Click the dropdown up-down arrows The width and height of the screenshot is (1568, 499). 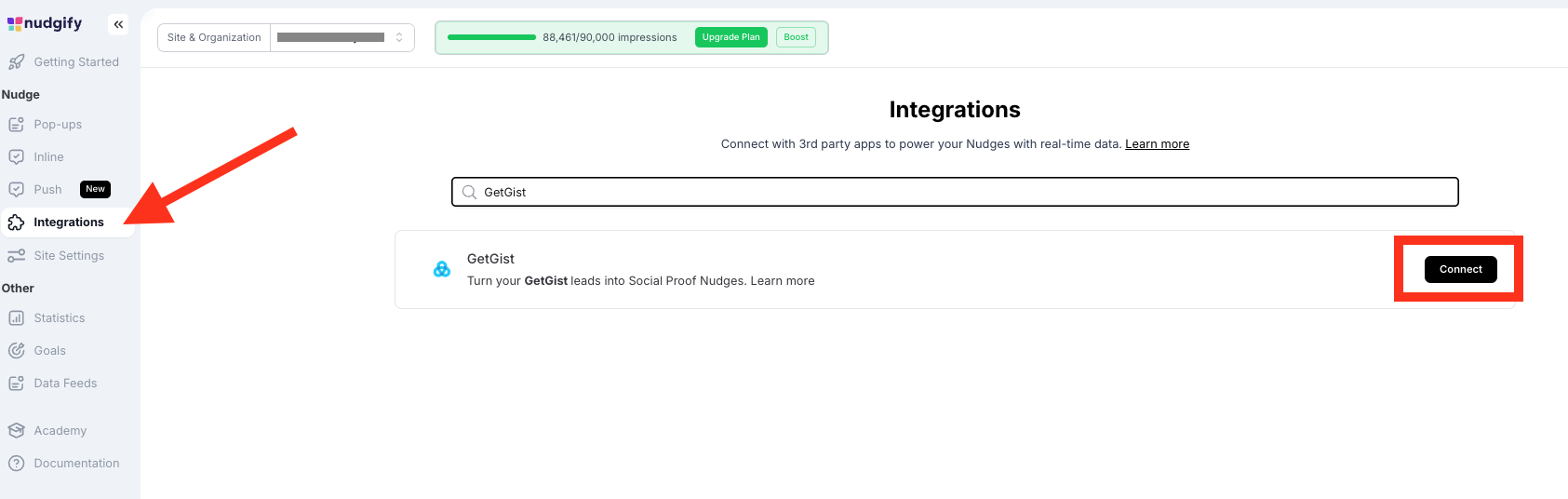pyautogui.click(x=399, y=38)
